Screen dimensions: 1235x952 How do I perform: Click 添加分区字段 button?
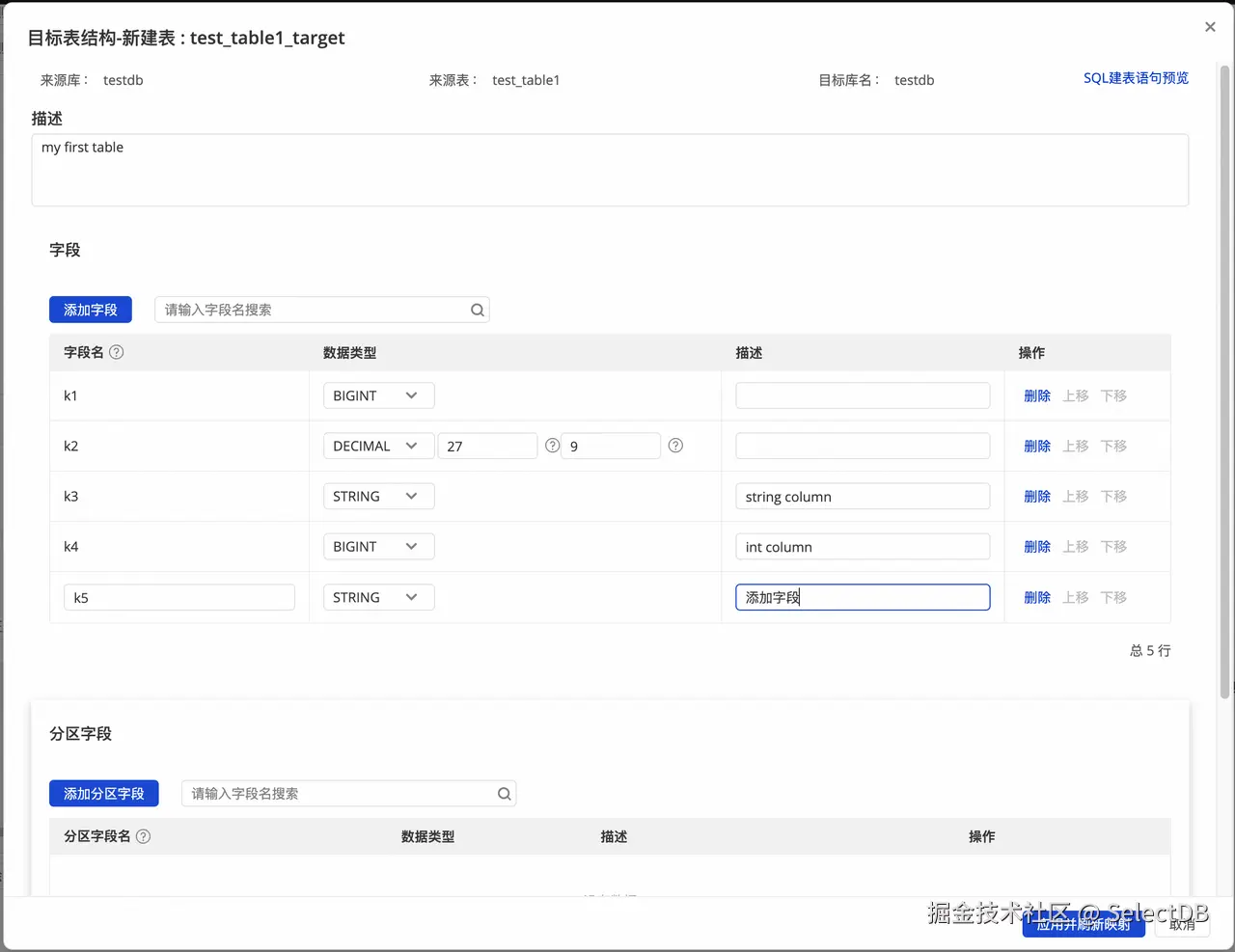(x=104, y=794)
